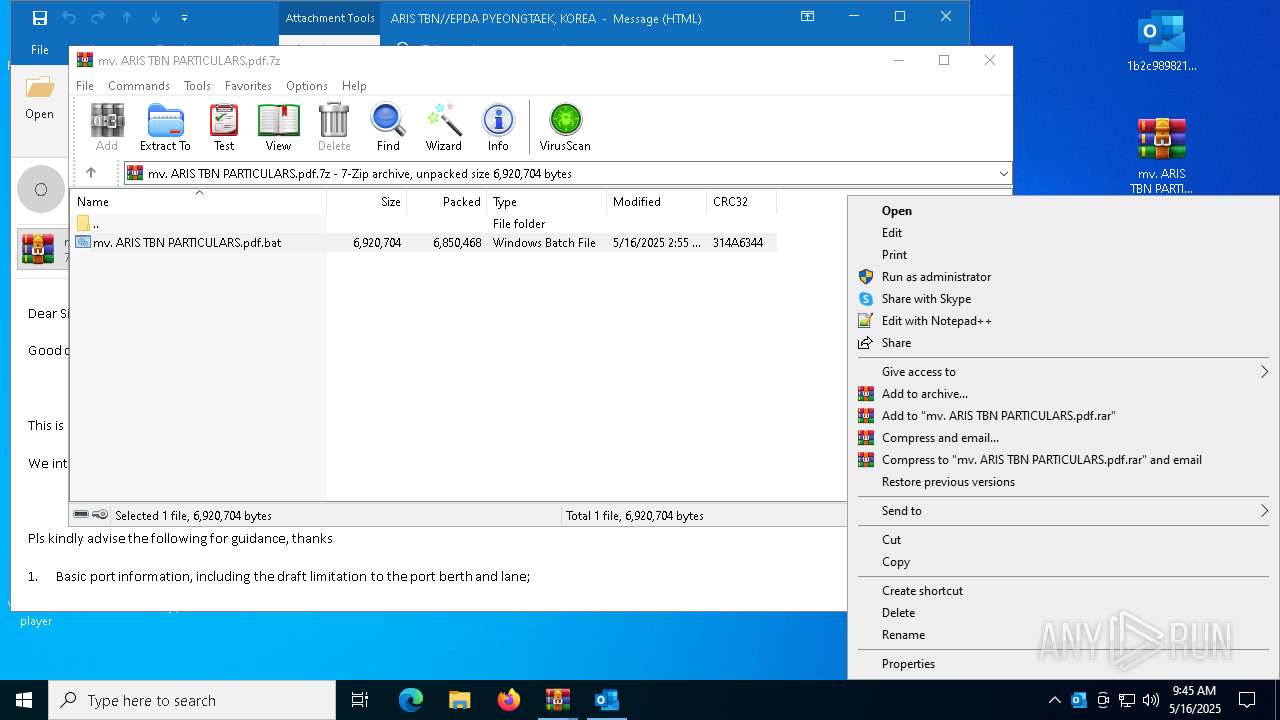Screen dimensions: 1280x720
Task: Select the mv. ARIS TBN PARTICULARS.pdf.bat file
Action: click(x=425, y=242)
